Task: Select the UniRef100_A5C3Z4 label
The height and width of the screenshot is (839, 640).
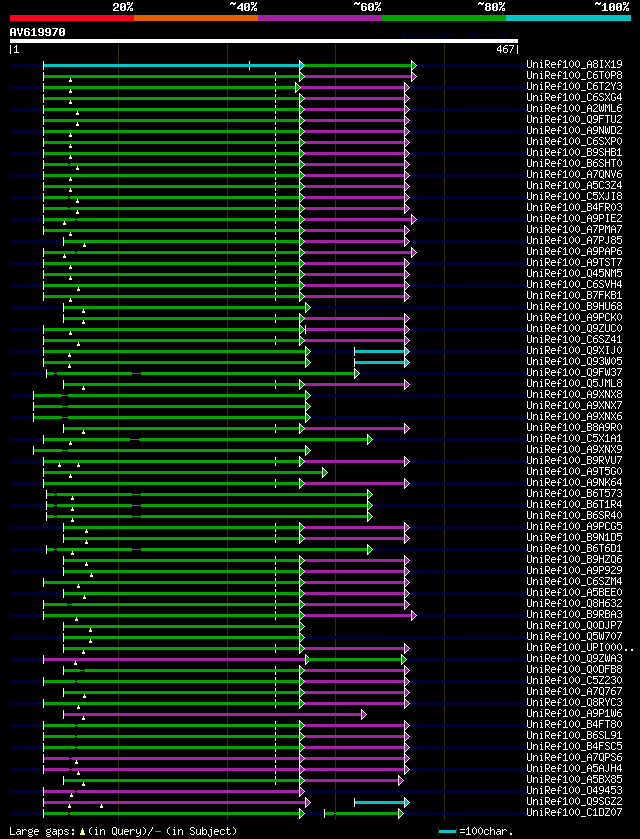Action: [x=574, y=185]
